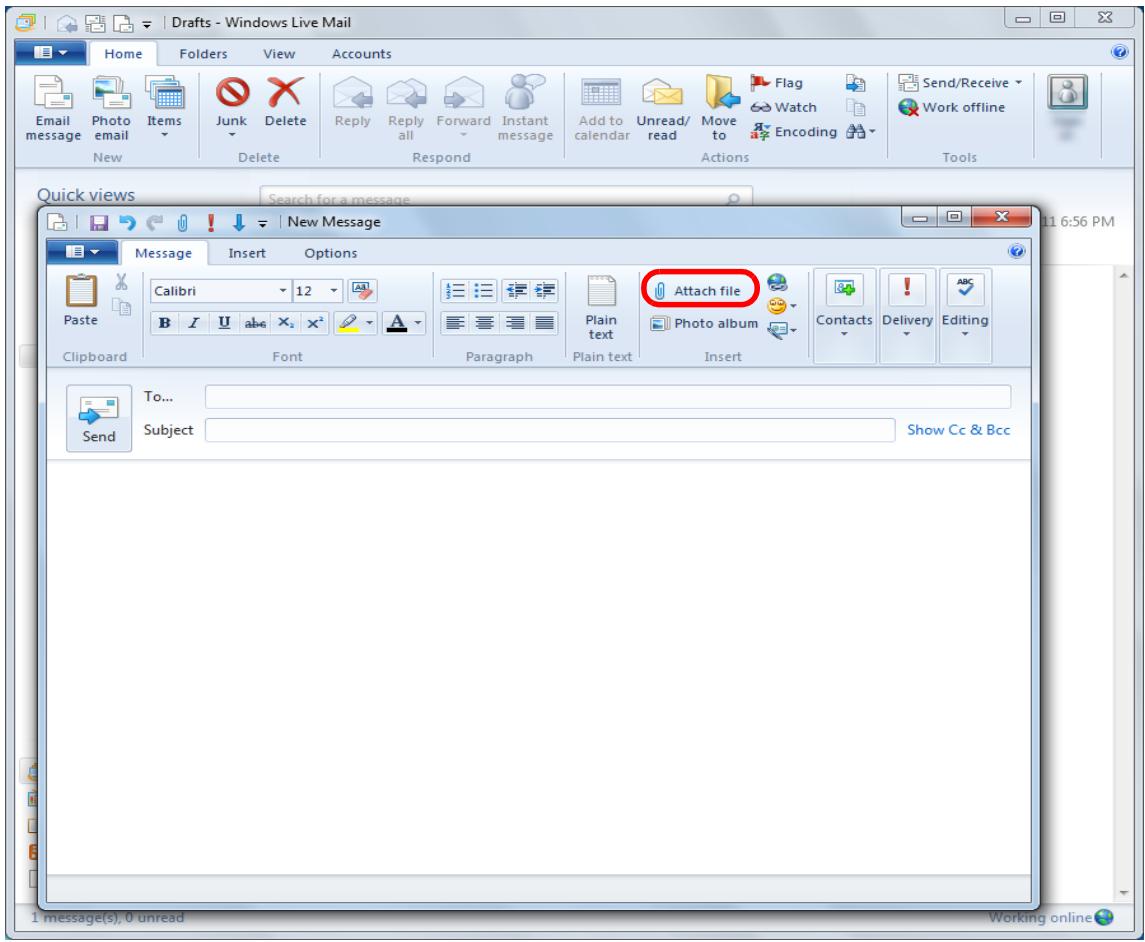The height and width of the screenshot is (942, 1145).
Task: Apply yellow text highlight color
Action: (x=348, y=323)
